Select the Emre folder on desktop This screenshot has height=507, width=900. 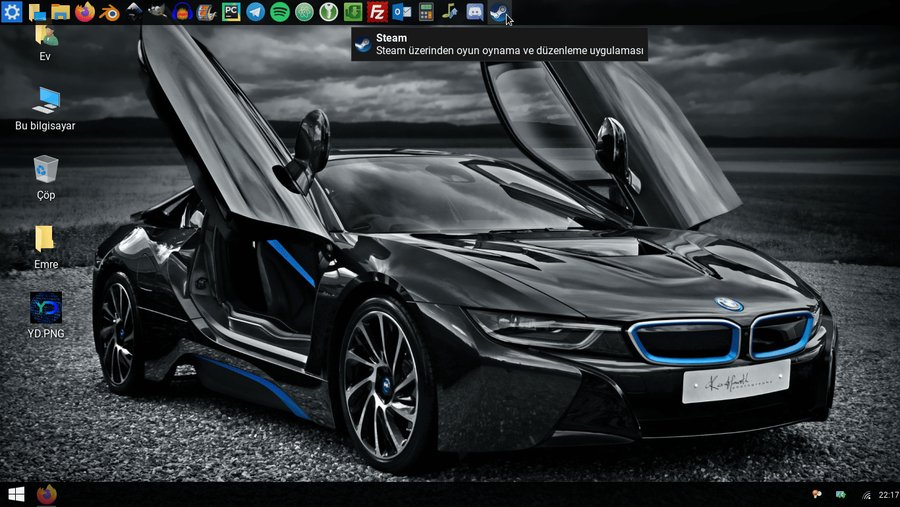45,239
